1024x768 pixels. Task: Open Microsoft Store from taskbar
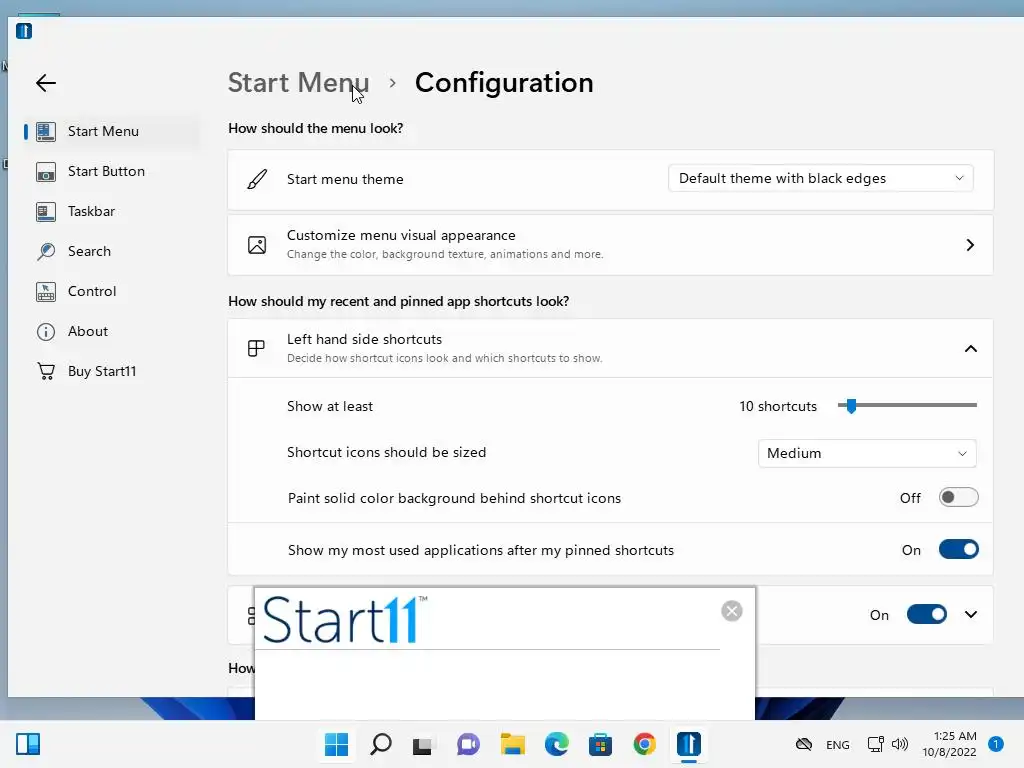coord(600,744)
